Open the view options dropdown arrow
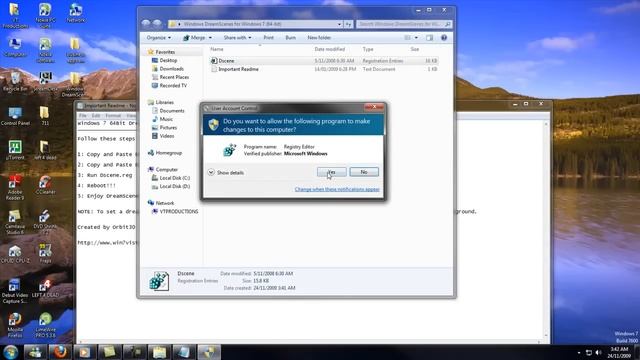640x360 pixels. (x=416, y=38)
